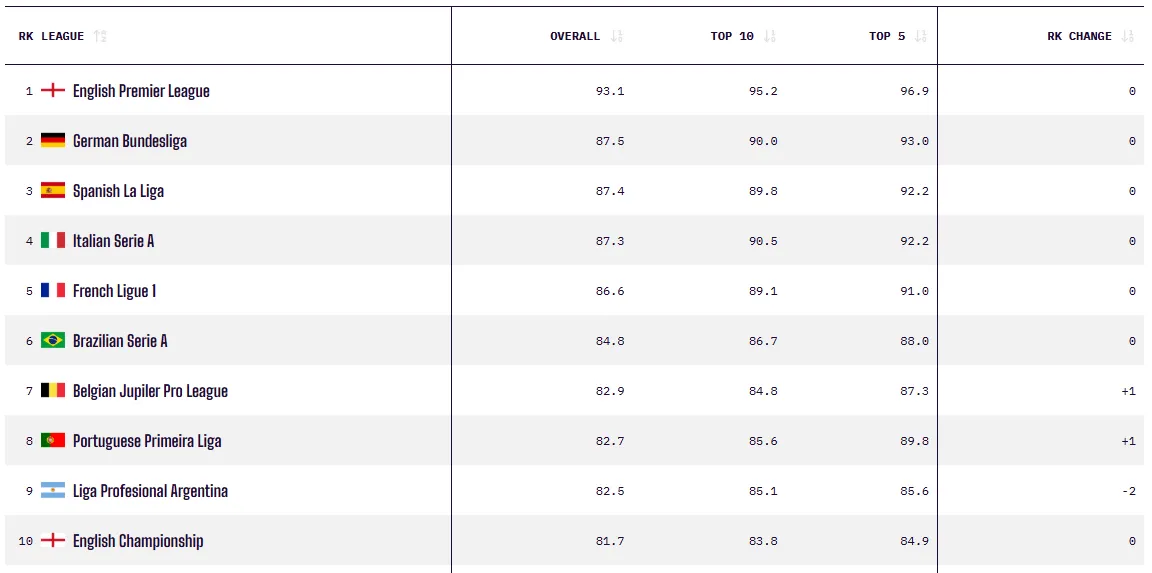Click Liga Profesional Argentina -2 rank change
1152x573 pixels.
[1128, 491]
